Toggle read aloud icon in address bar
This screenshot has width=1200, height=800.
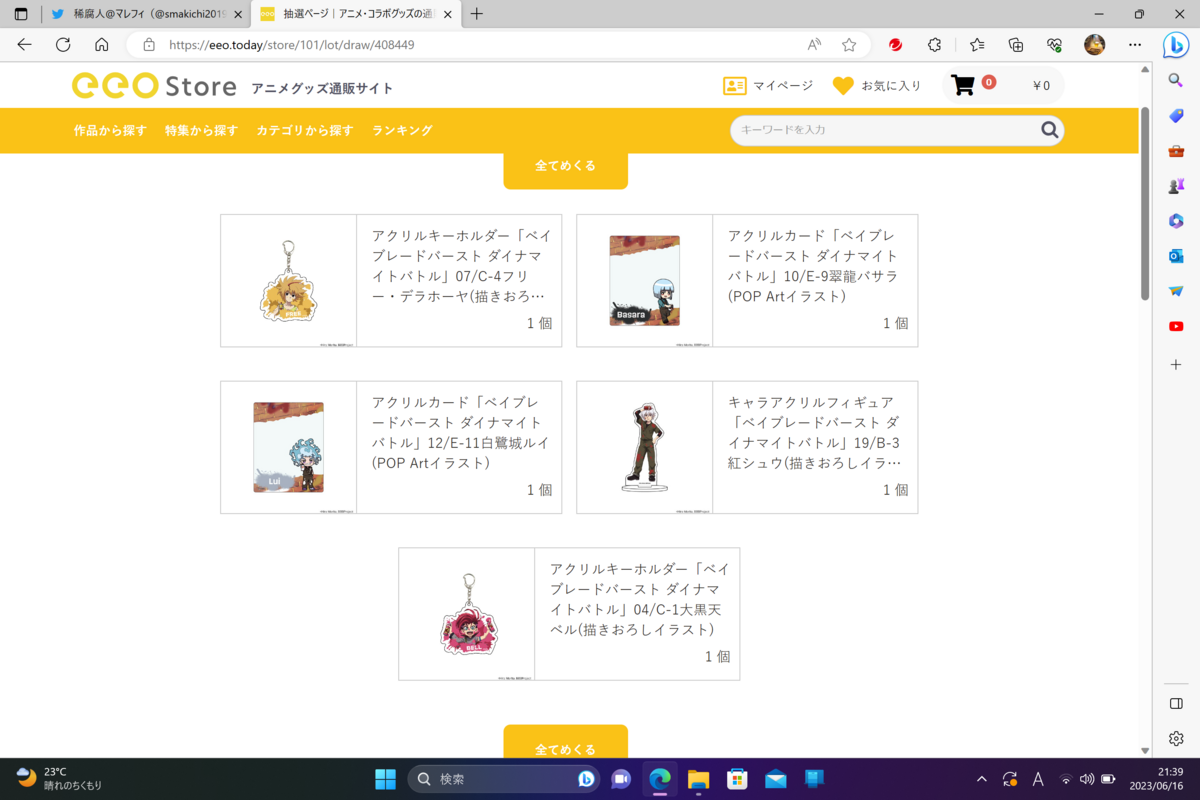pos(814,45)
